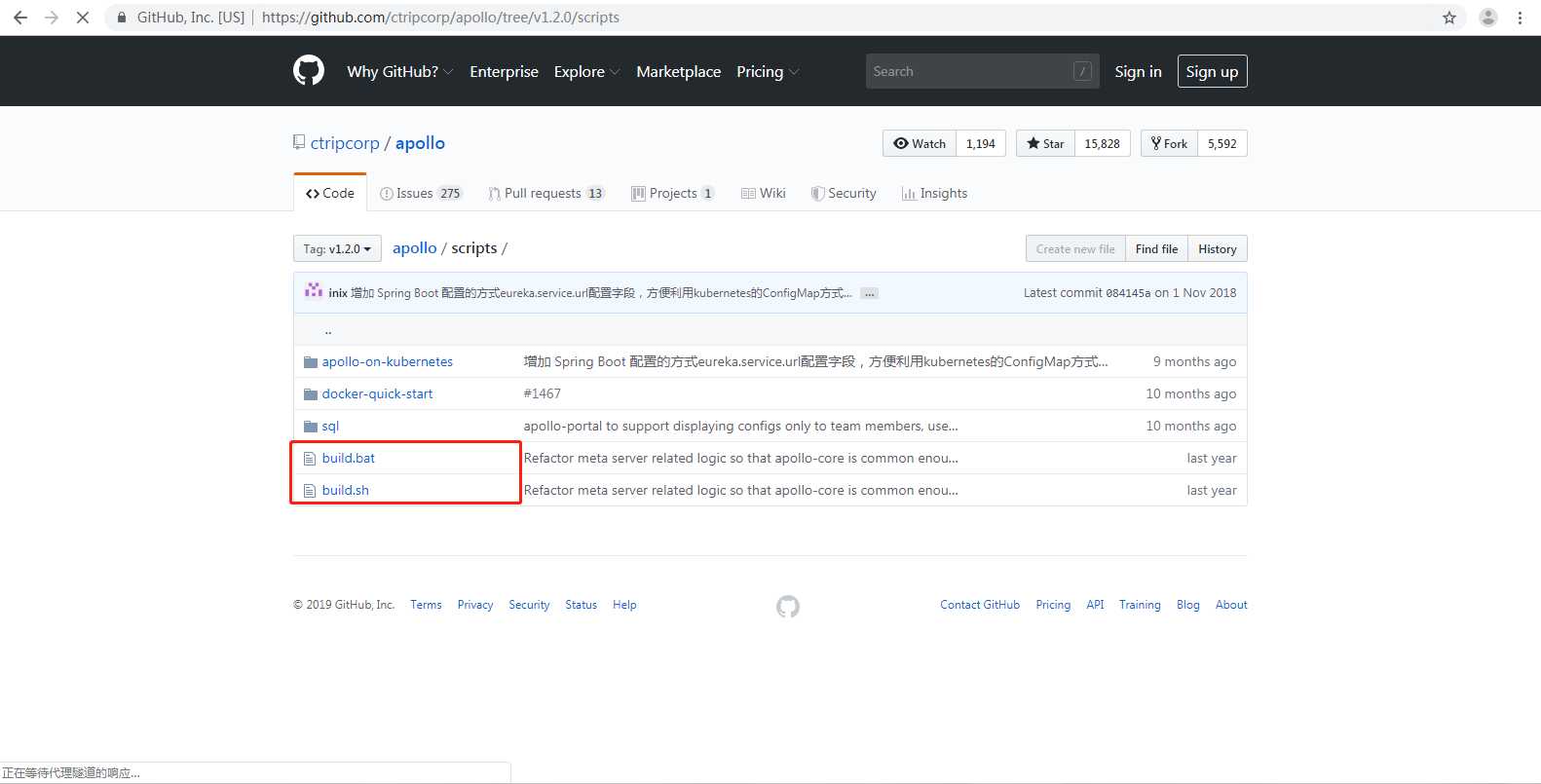Click the build.sh file icon
The width and height of the screenshot is (1541, 784).
click(x=310, y=491)
